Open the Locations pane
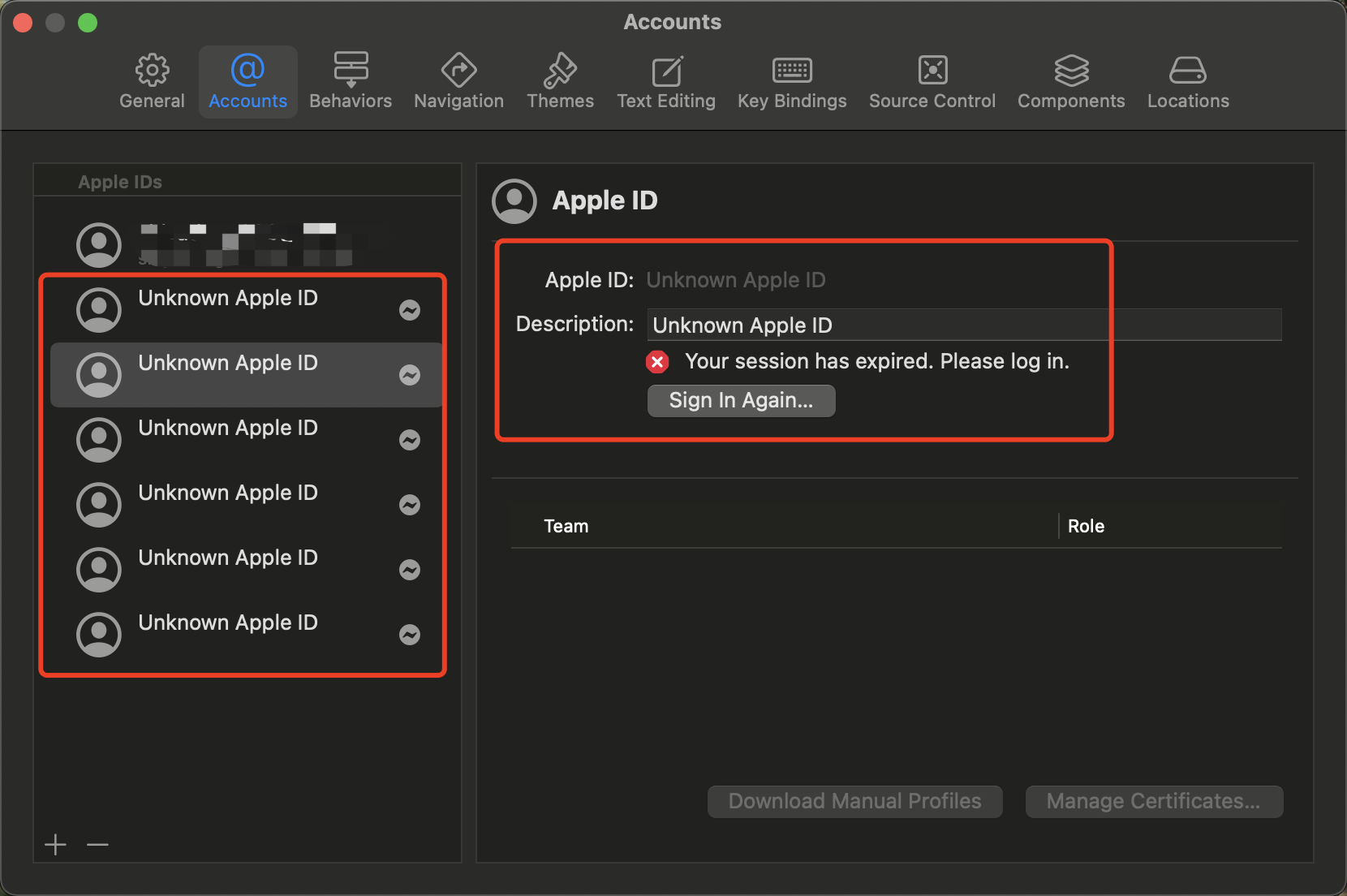 point(1188,82)
